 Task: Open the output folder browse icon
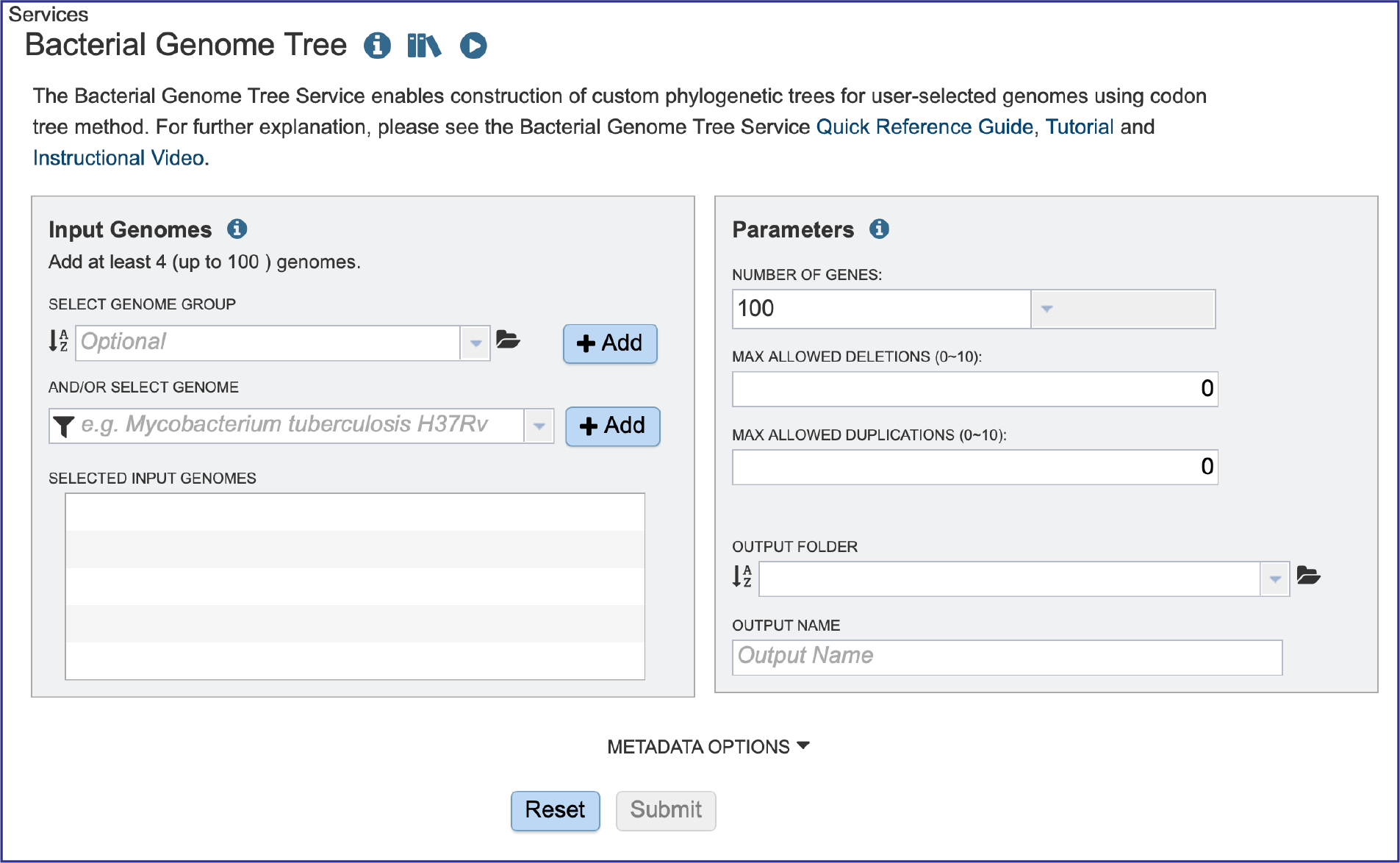[1310, 576]
